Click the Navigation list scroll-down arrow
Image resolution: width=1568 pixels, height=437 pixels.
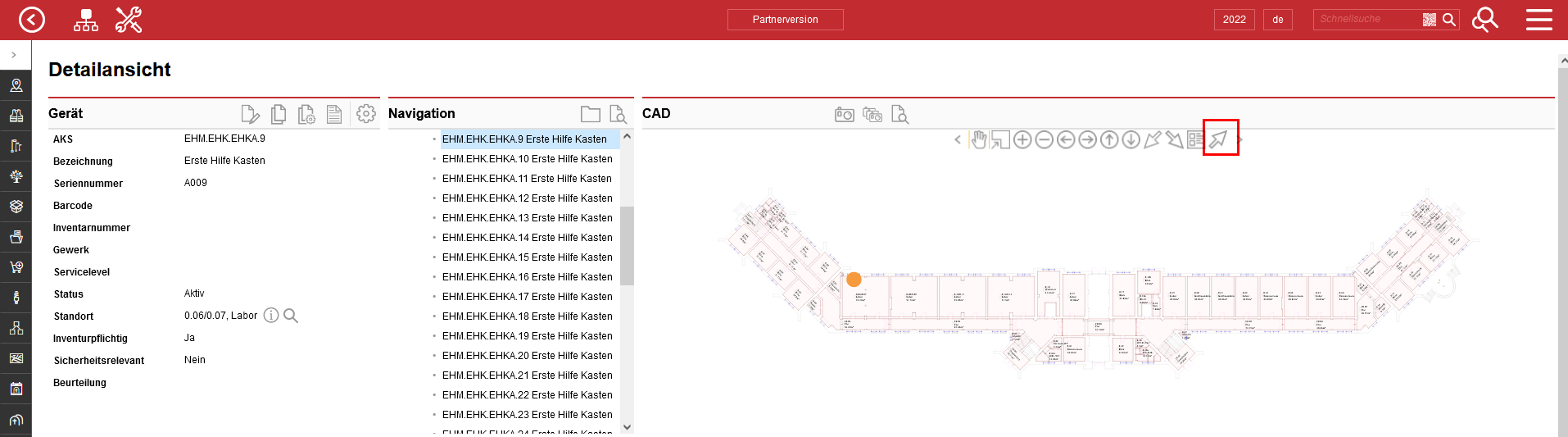[627, 426]
